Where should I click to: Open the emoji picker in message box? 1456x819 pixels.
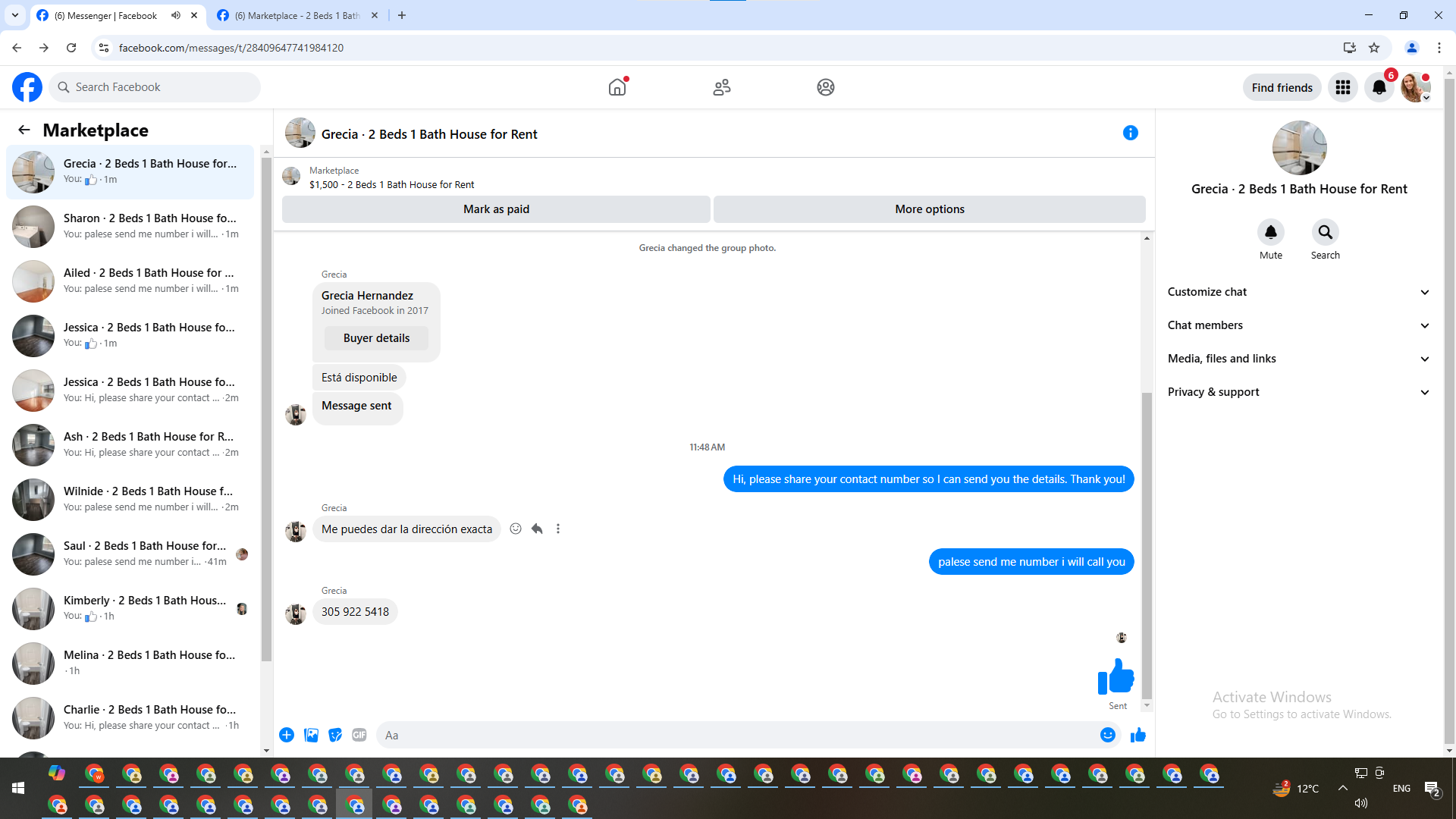1108,735
